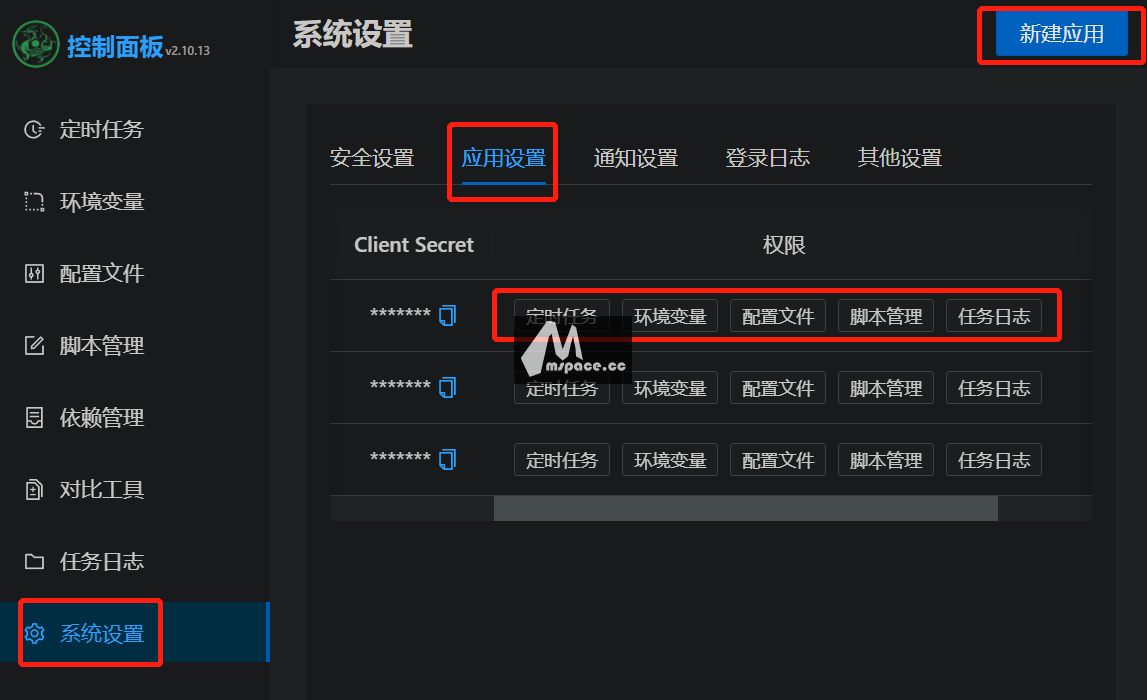The image size is (1147, 700).
Task: Copy the first row's Client Secret
Action: [x=447, y=315]
